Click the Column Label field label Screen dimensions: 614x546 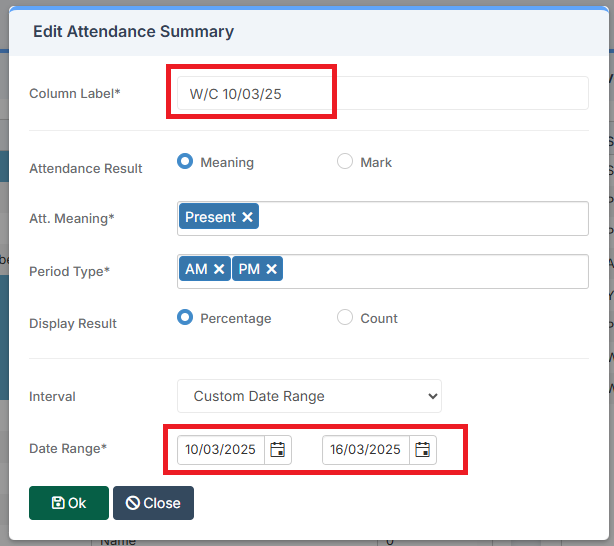coord(74,93)
